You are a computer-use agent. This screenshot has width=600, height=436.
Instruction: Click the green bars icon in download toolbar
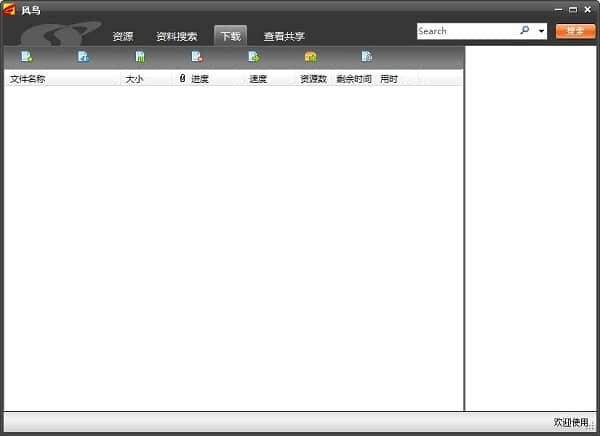point(140,57)
